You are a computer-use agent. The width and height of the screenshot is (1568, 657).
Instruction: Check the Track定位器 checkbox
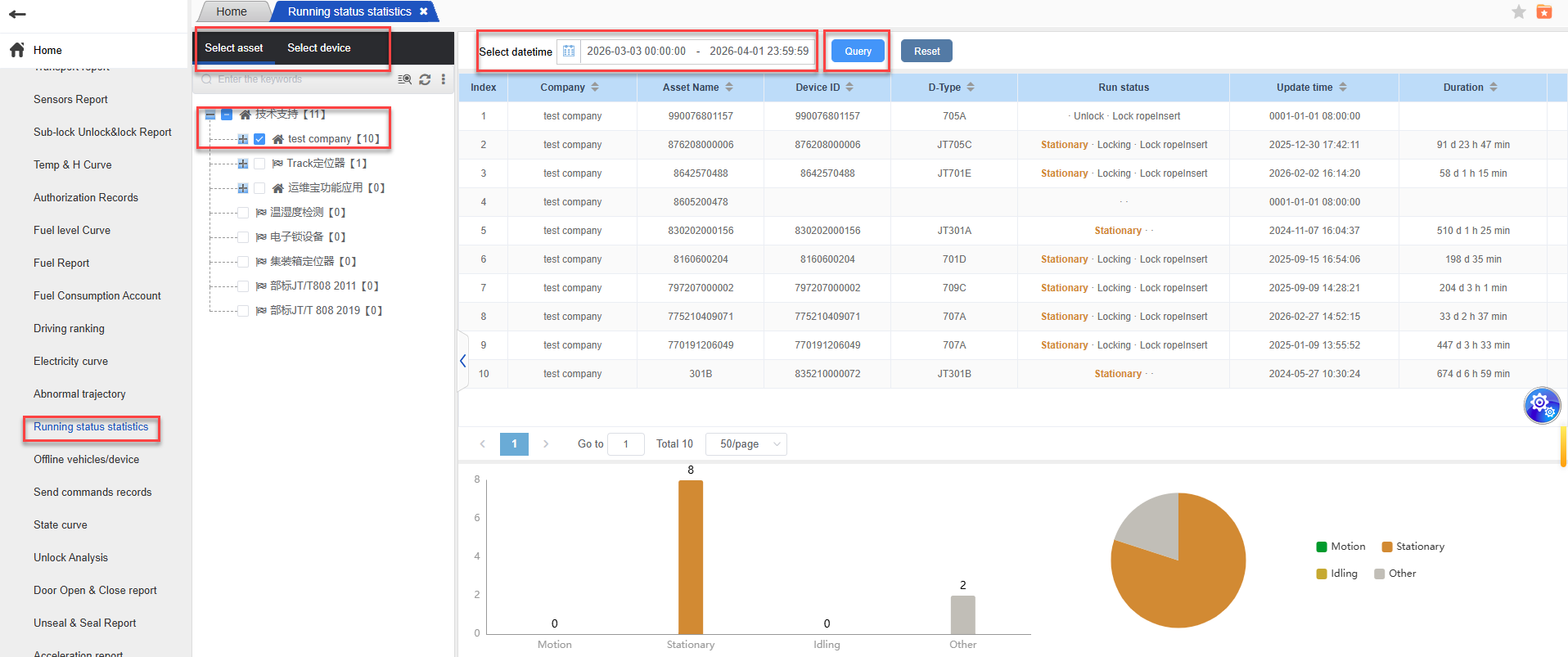pos(259,164)
